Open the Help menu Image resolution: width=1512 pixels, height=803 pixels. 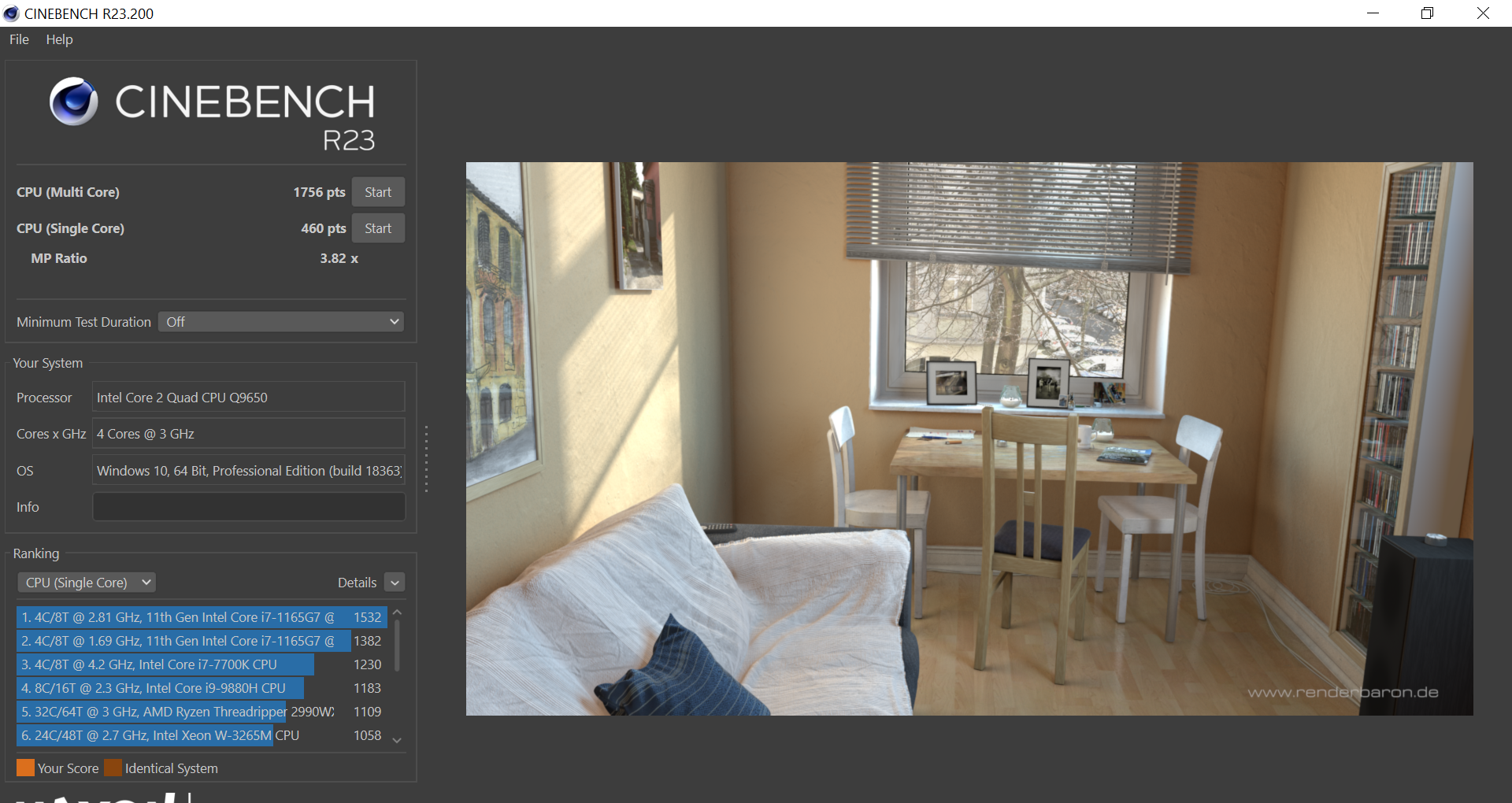[x=59, y=39]
